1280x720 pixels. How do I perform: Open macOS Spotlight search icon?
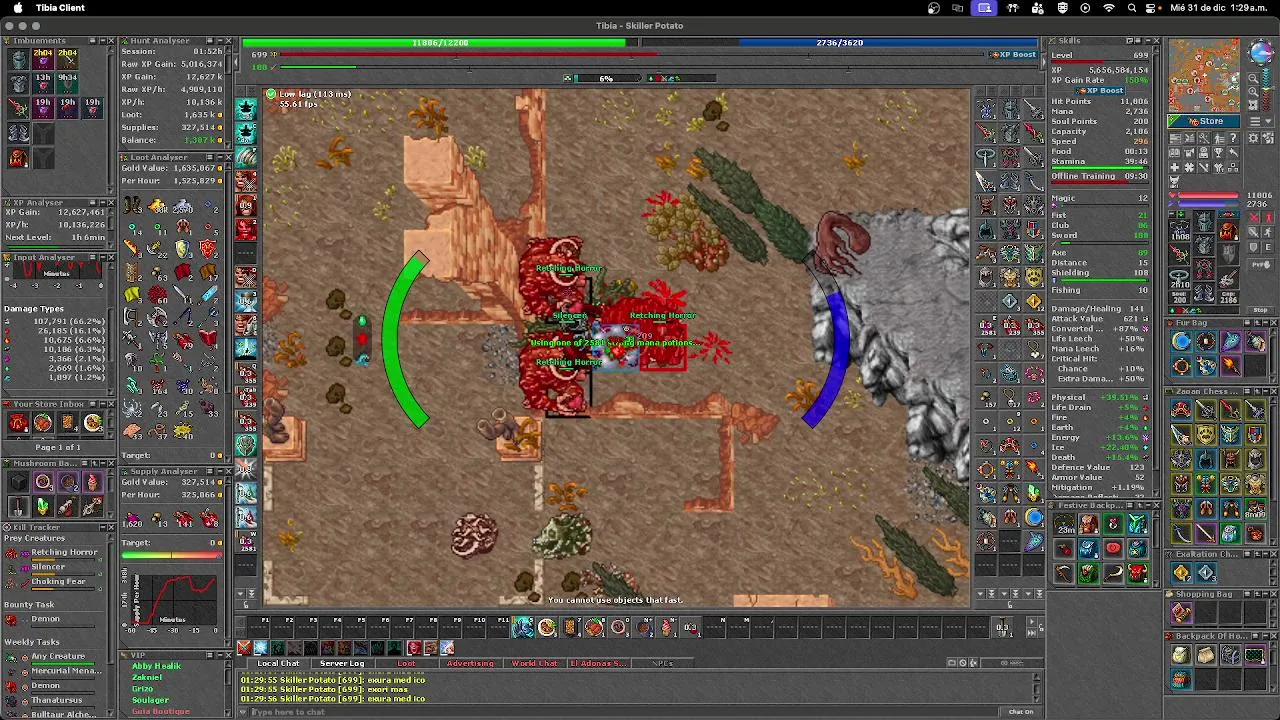[x=1132, y=8]
